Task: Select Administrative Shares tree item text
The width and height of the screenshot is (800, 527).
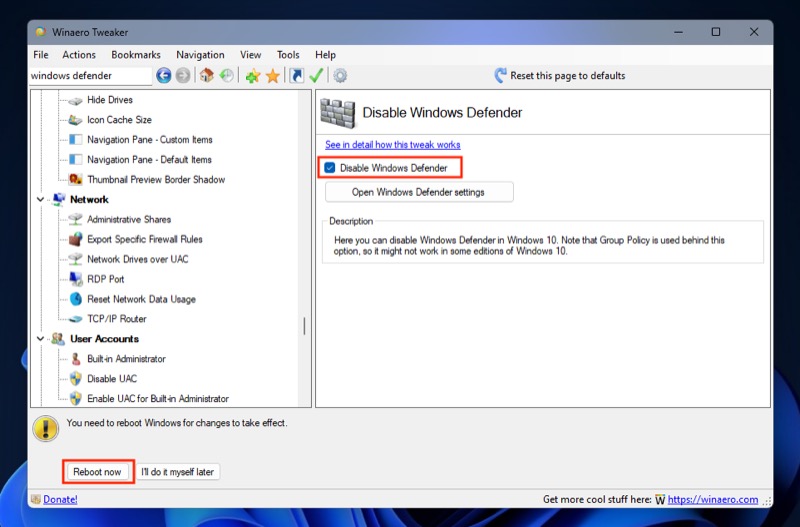Action: (x=129, y=219)
